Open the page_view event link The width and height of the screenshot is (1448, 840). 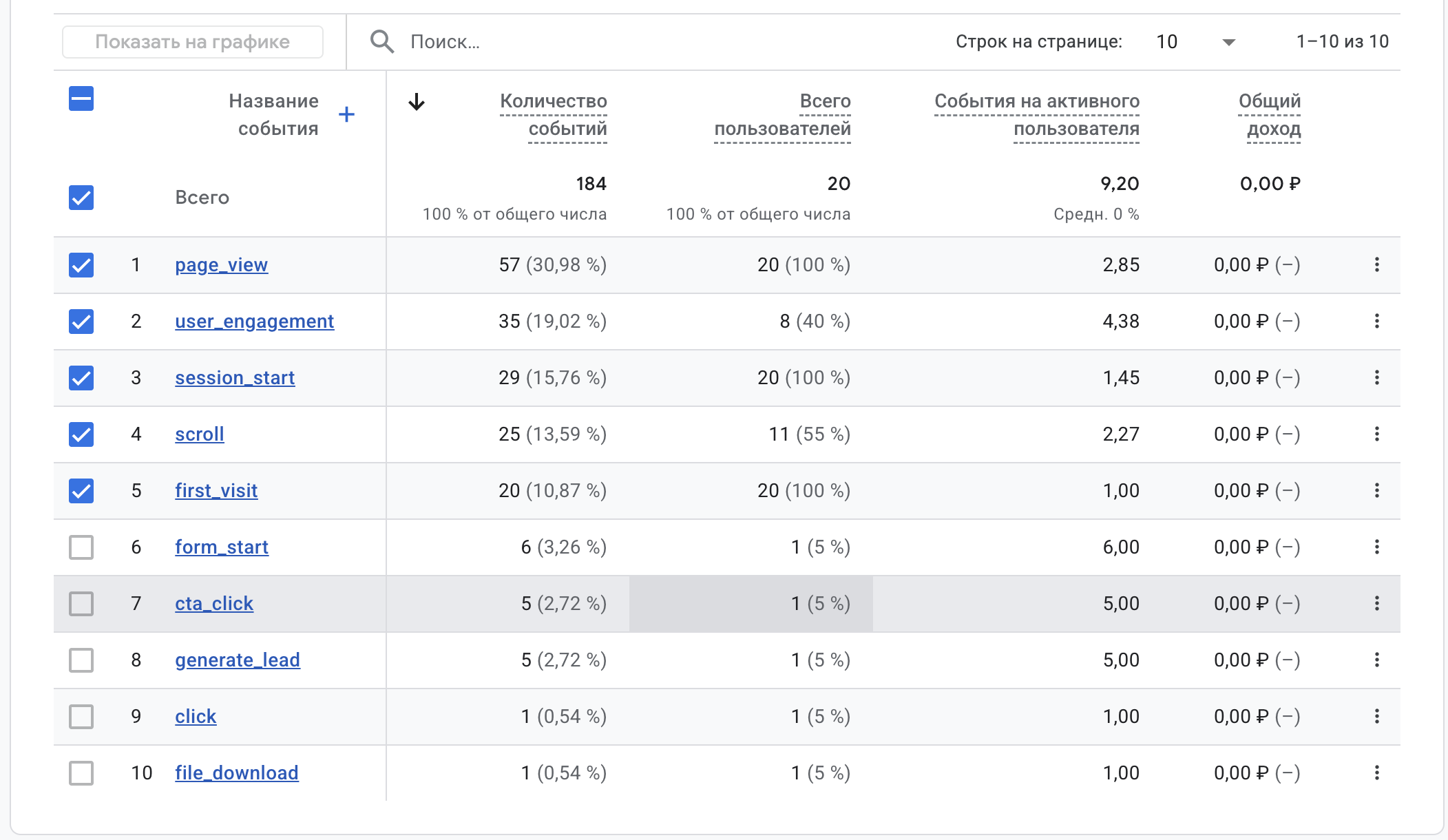pos(221,265)
